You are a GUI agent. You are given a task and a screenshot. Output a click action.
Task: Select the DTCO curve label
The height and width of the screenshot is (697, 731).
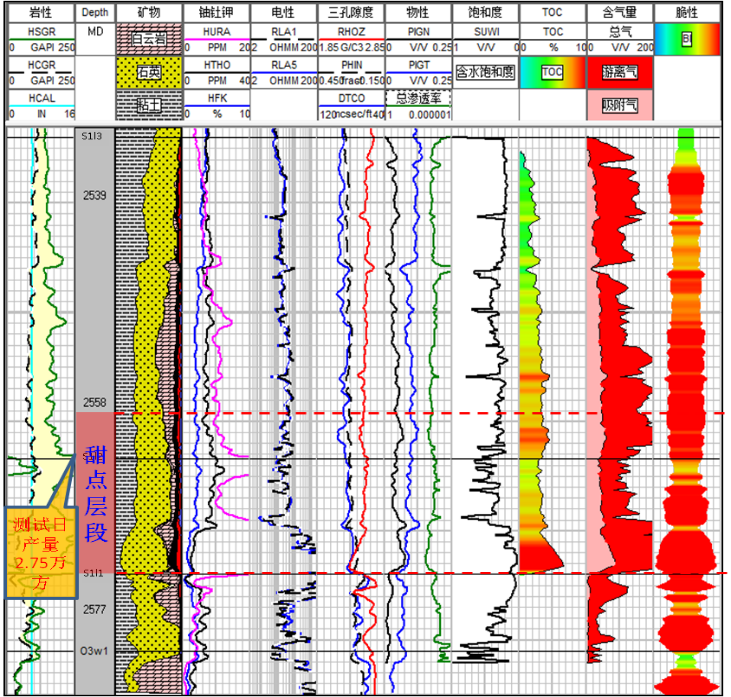click(350, 98)
